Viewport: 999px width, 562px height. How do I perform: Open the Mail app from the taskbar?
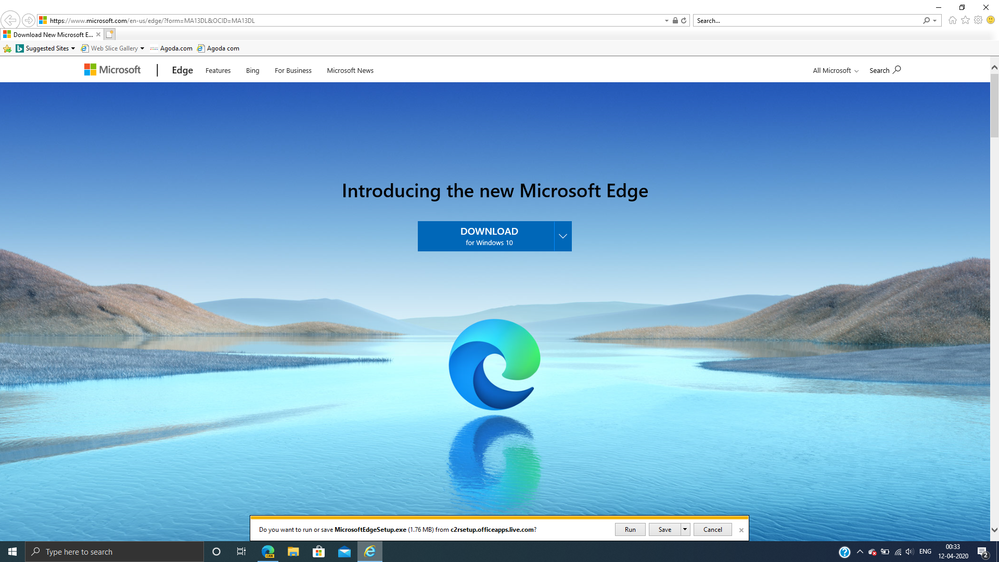click(x=344, y=552)
